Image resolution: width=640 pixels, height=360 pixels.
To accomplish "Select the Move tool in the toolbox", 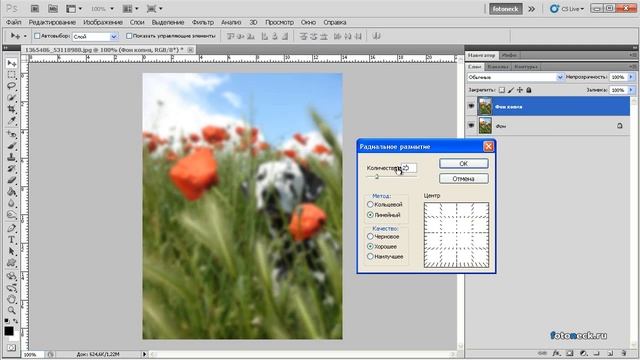I will [11, 63].
